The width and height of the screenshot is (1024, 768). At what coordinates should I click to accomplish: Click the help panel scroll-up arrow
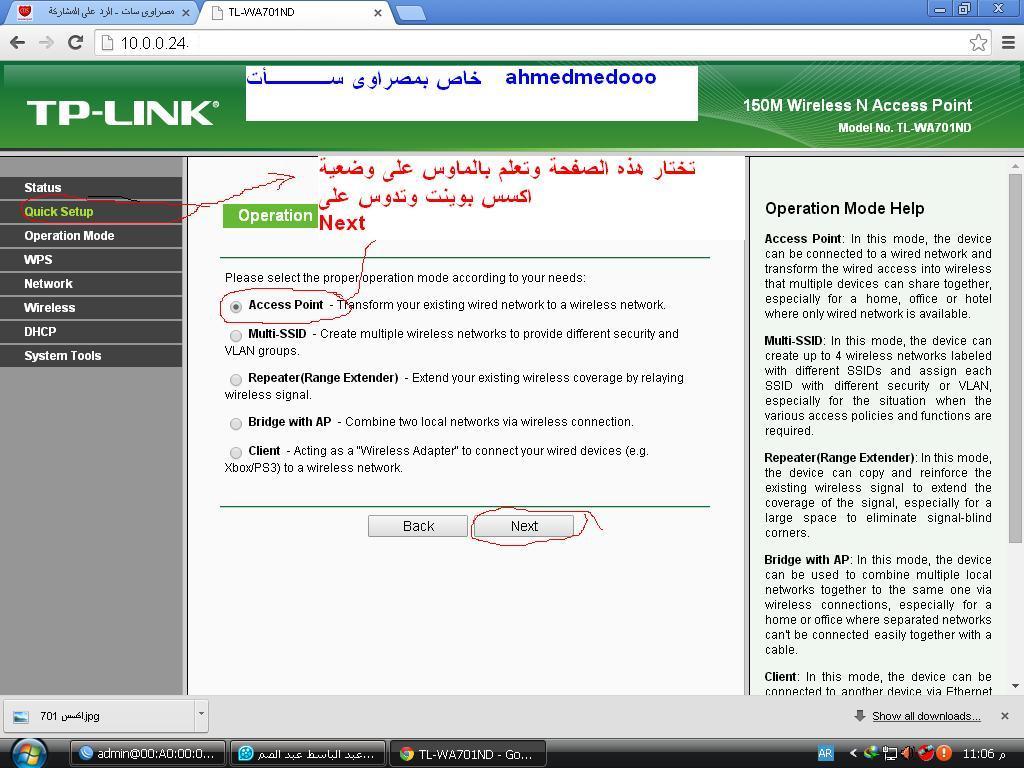1015,166
